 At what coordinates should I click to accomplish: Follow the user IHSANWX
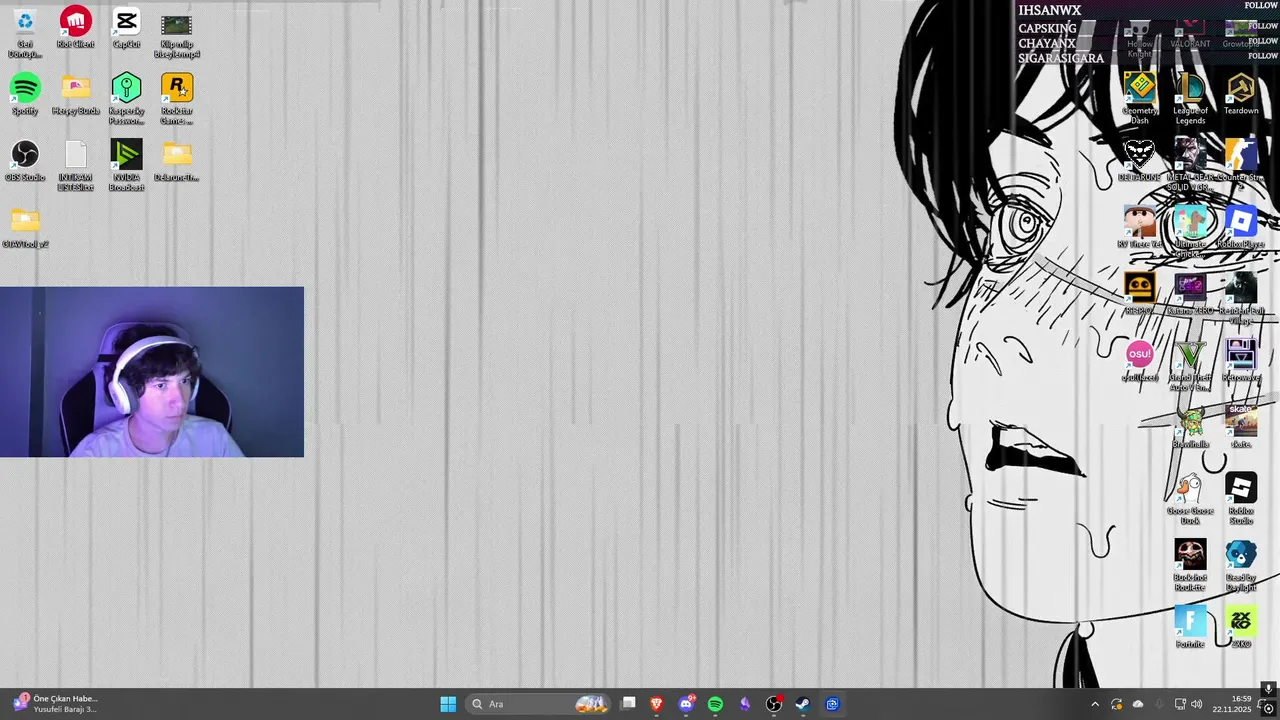(x=1262, y=6)
